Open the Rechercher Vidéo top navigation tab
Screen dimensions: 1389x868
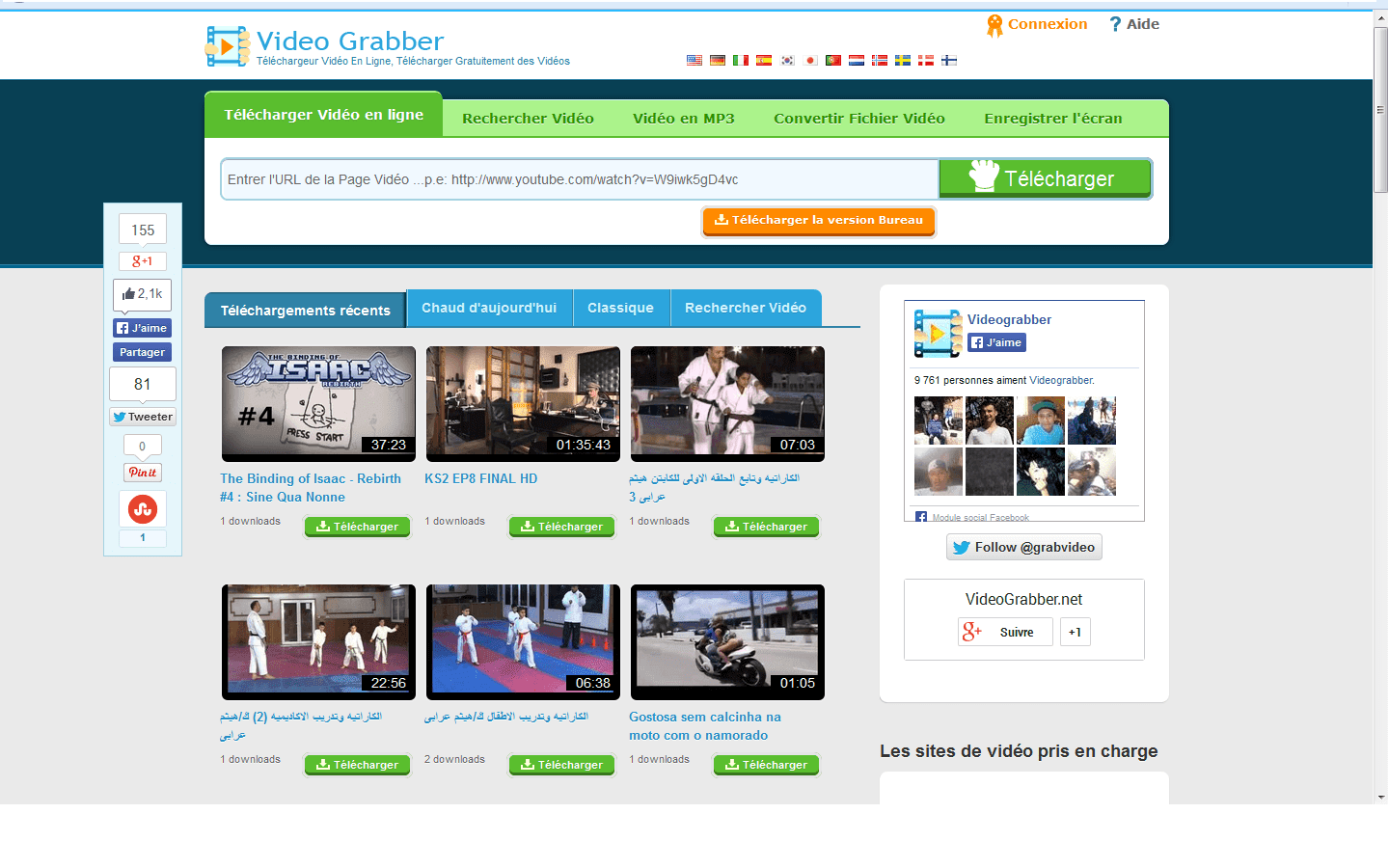coord(528,119)
